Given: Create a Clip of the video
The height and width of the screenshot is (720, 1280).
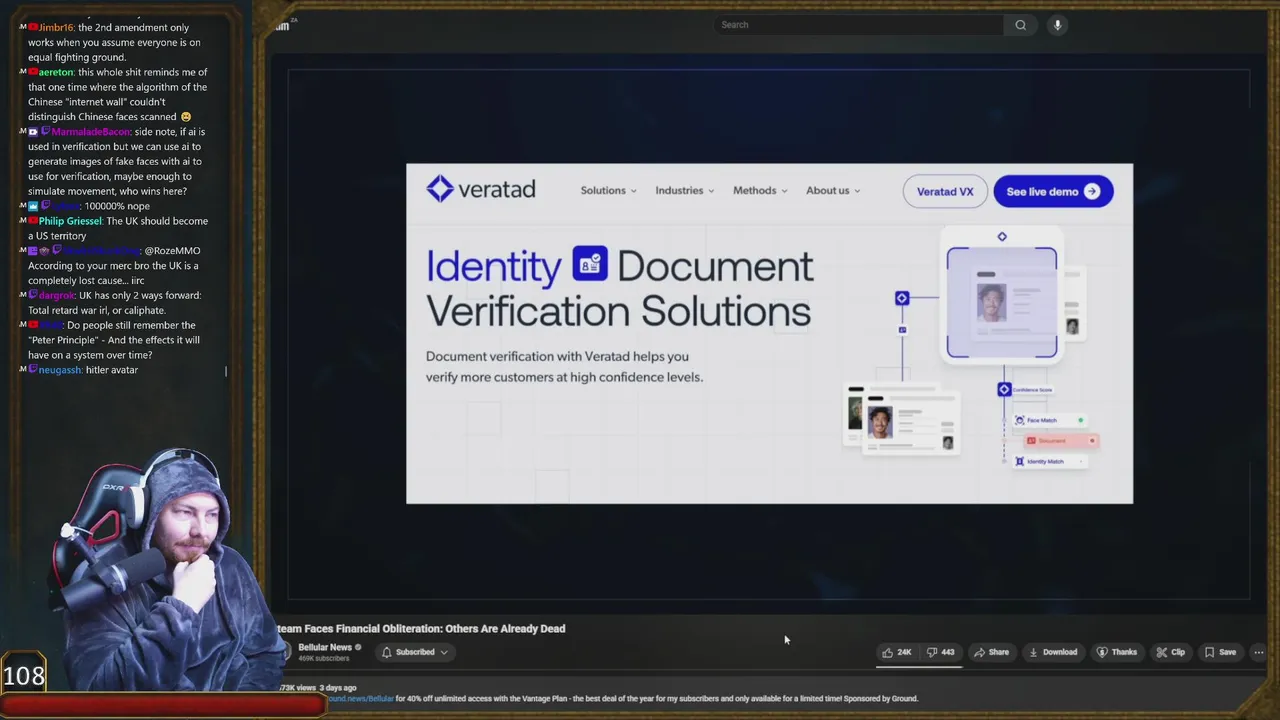Looking at the screenshot, I should coord(1171,652).
